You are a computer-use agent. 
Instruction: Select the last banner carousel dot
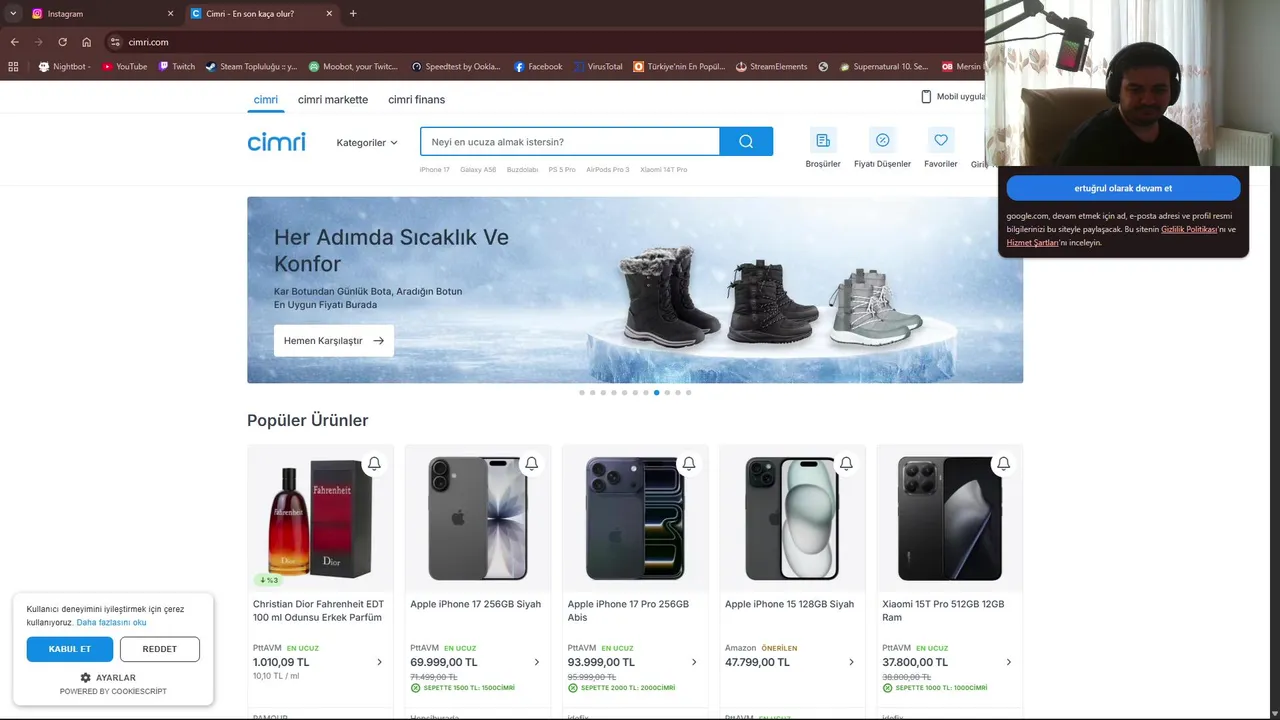tap(688, 393)
